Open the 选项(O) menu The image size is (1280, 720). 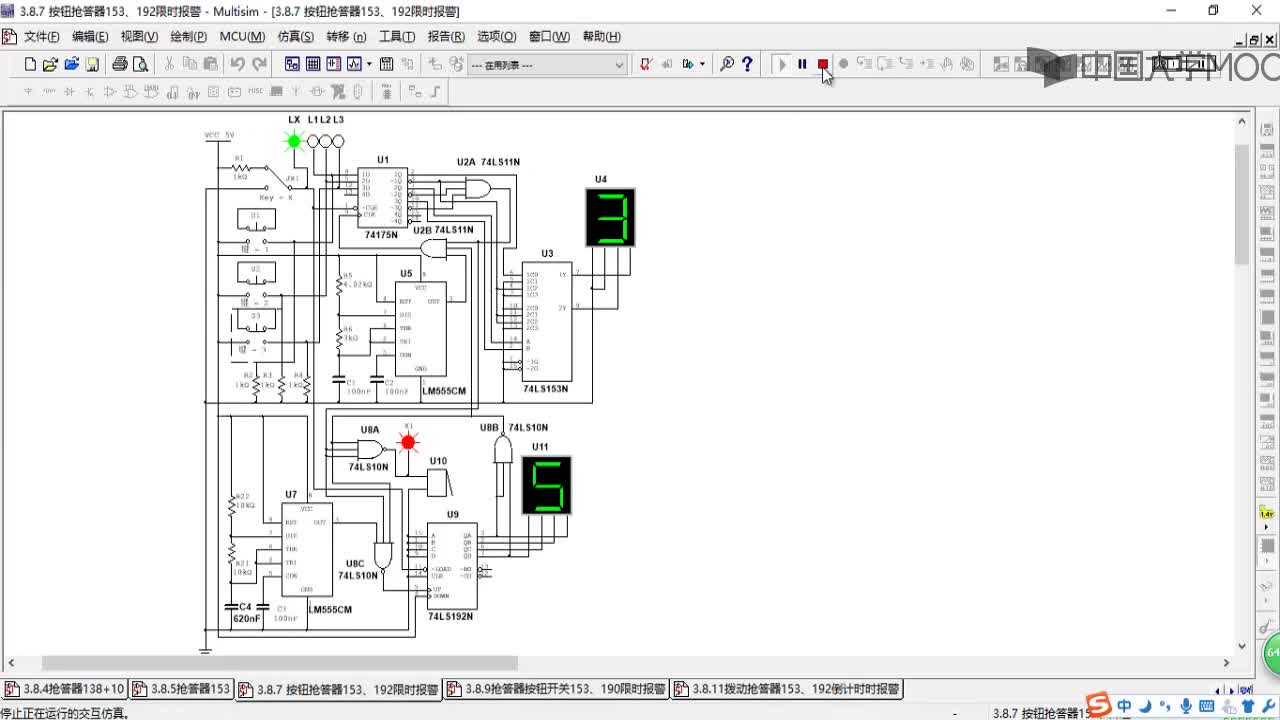pos(496,37)
